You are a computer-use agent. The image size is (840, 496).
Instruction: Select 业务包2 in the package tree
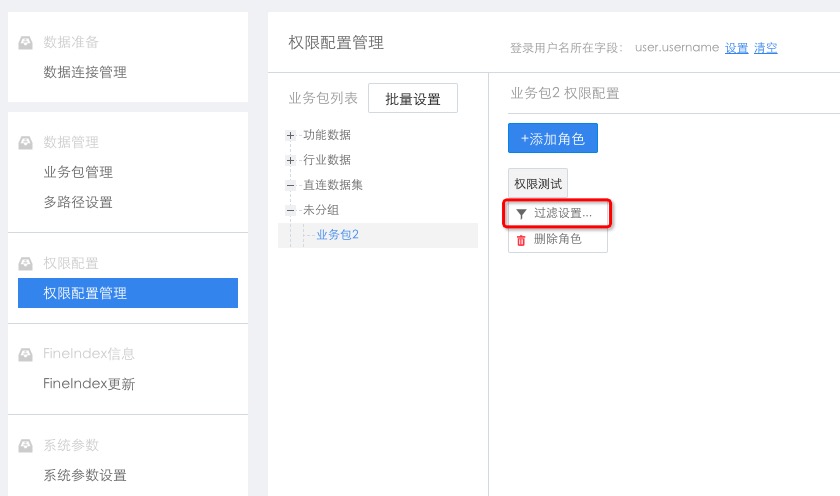(337, 235)
